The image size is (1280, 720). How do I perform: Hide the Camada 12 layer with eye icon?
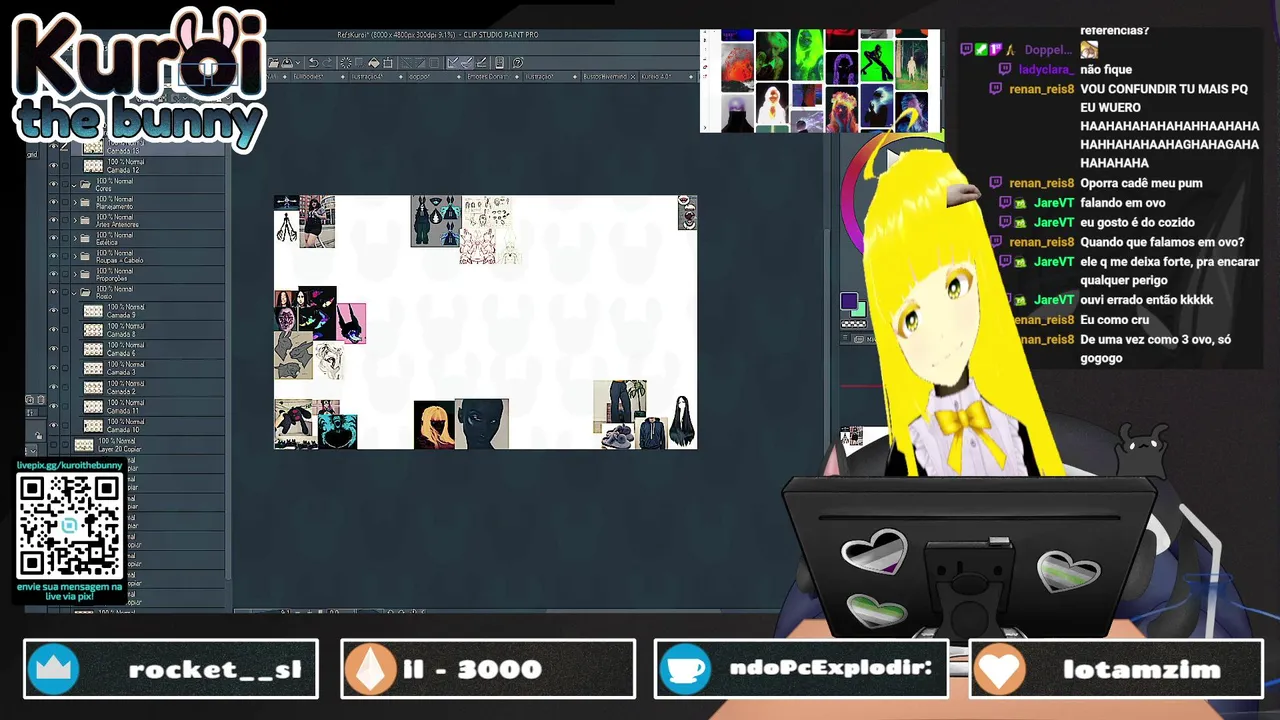(53, 165)
